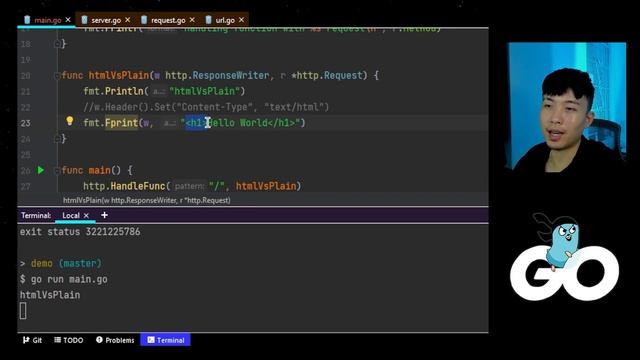Click the Go file icon on server.go tab
The image size is (640, 360).
tap(84, 20)
